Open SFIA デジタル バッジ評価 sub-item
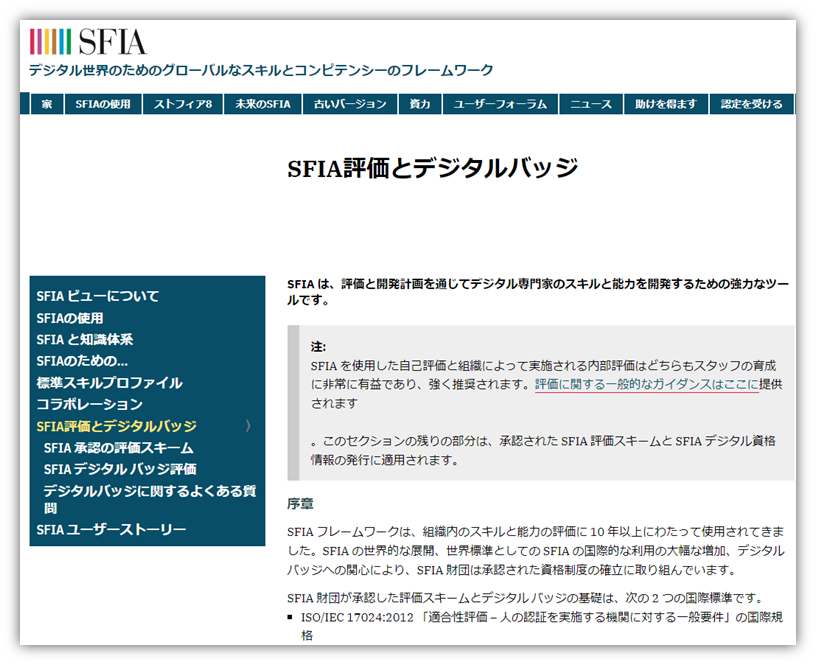Image resolution: width=816 pixels, height=665 pixels. (x=120, y=469)
